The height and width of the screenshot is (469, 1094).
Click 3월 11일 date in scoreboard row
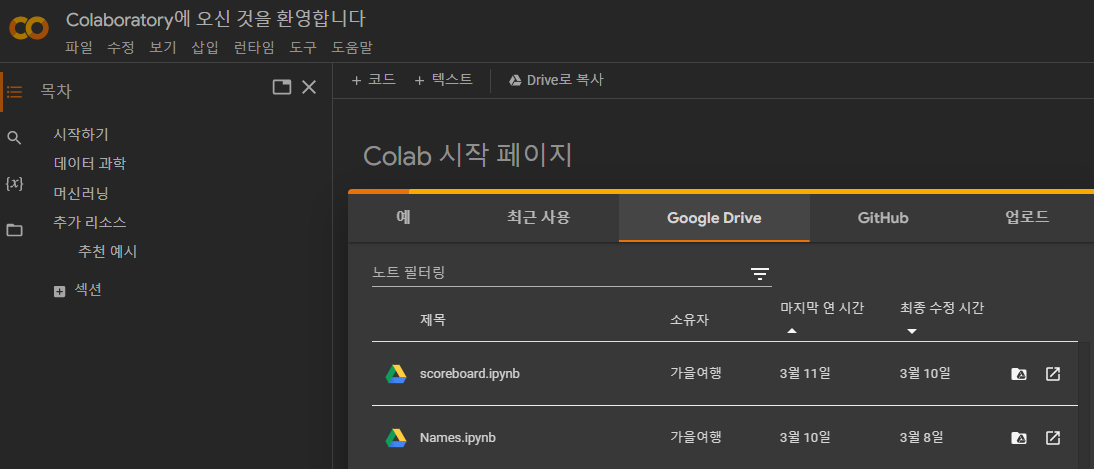point(805,373)
